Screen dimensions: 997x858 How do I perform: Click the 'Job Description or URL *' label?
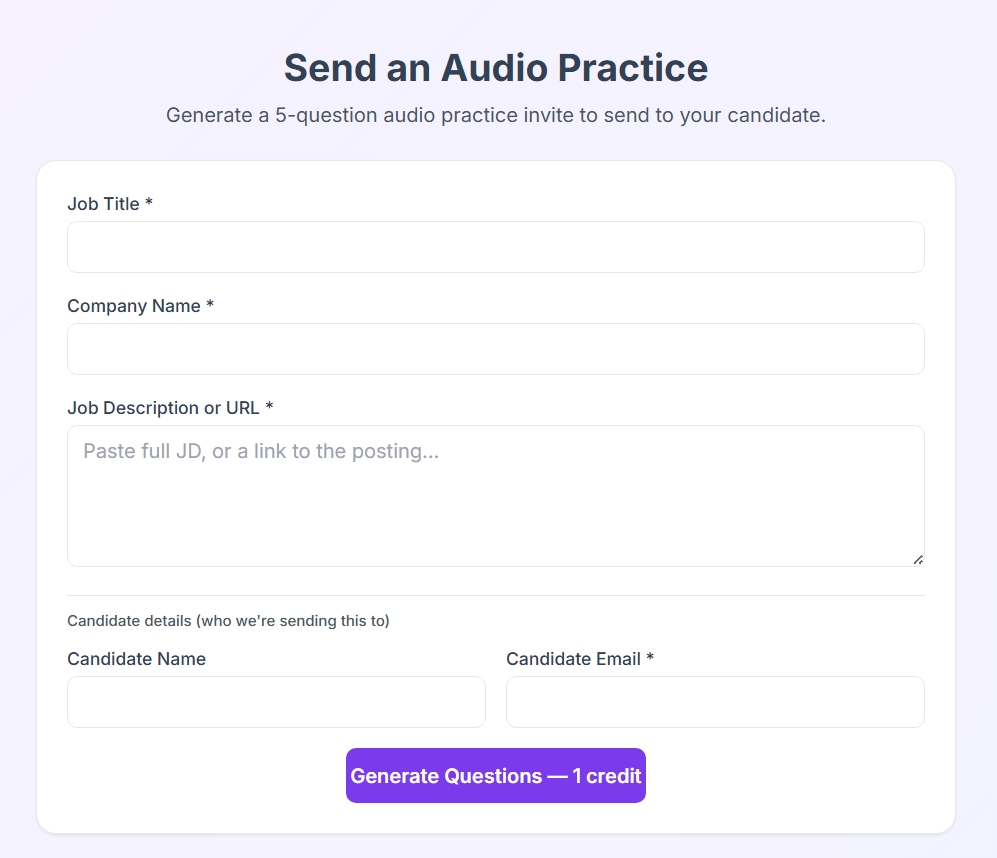pyautogui.click(x=170, y=408)
